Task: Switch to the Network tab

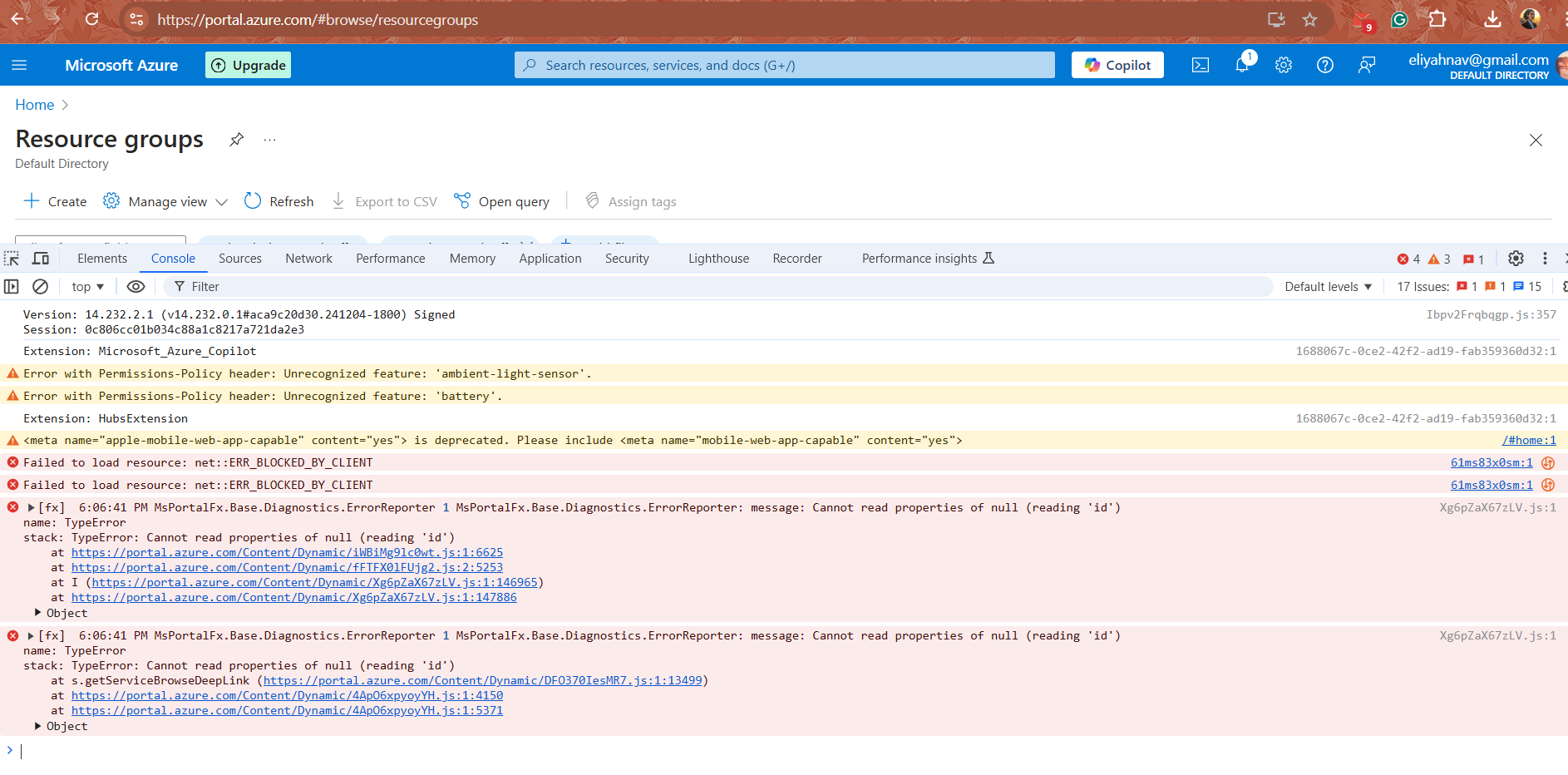Action: (x=308, y=259)
